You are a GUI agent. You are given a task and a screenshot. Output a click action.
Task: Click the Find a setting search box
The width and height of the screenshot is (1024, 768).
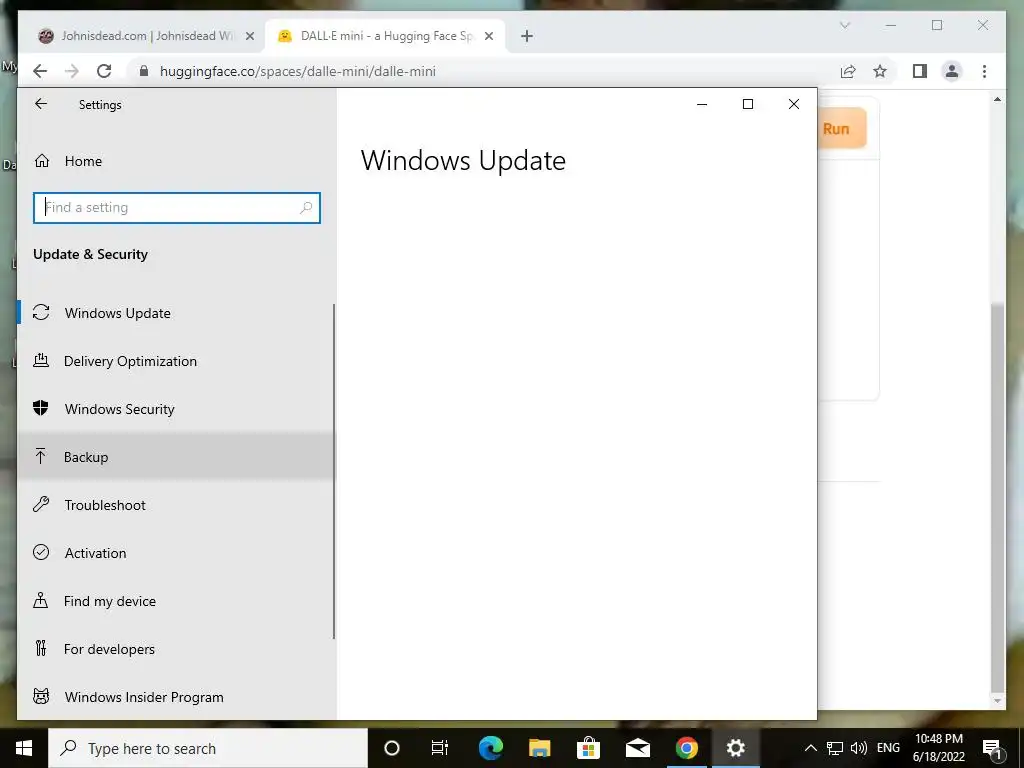pyautogui.click(x=176, y=208)
